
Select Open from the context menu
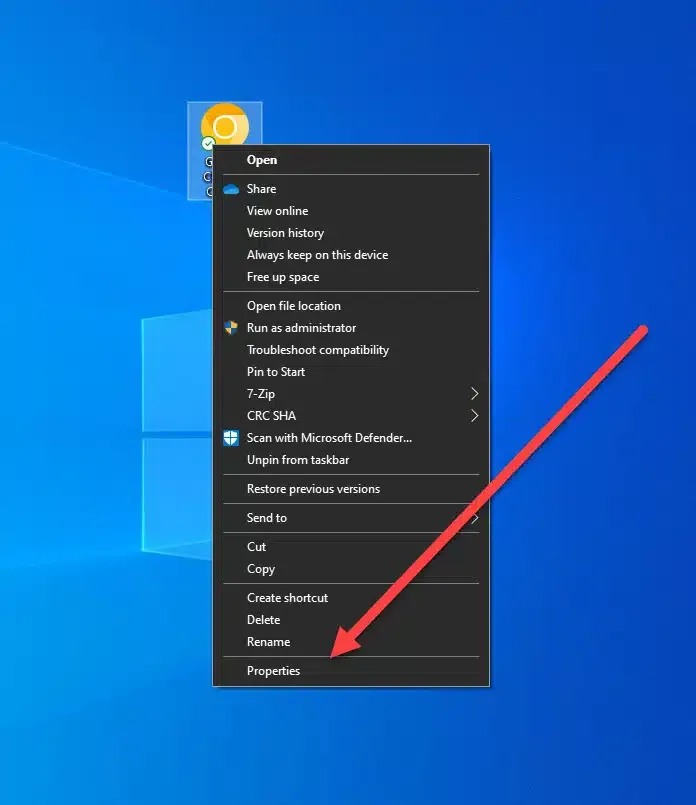coord(262,160)
